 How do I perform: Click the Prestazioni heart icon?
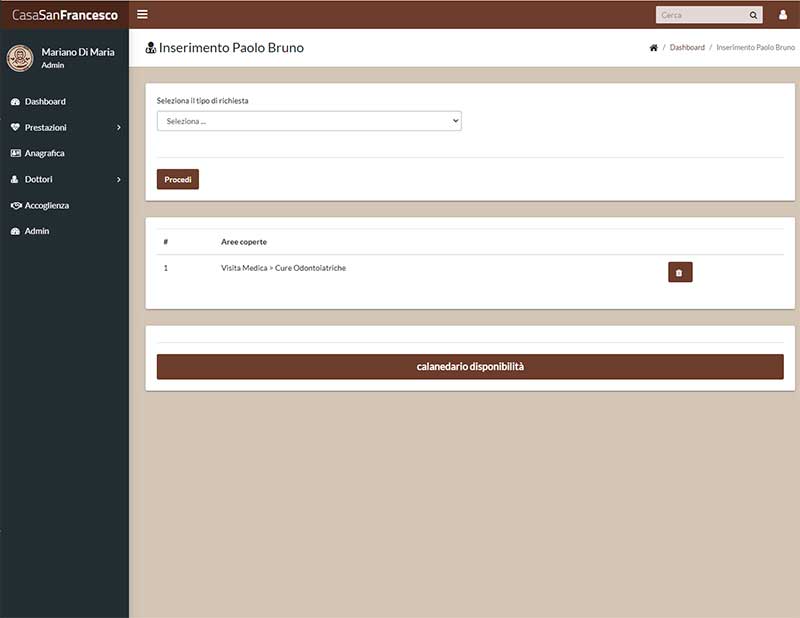click(15, 127)
